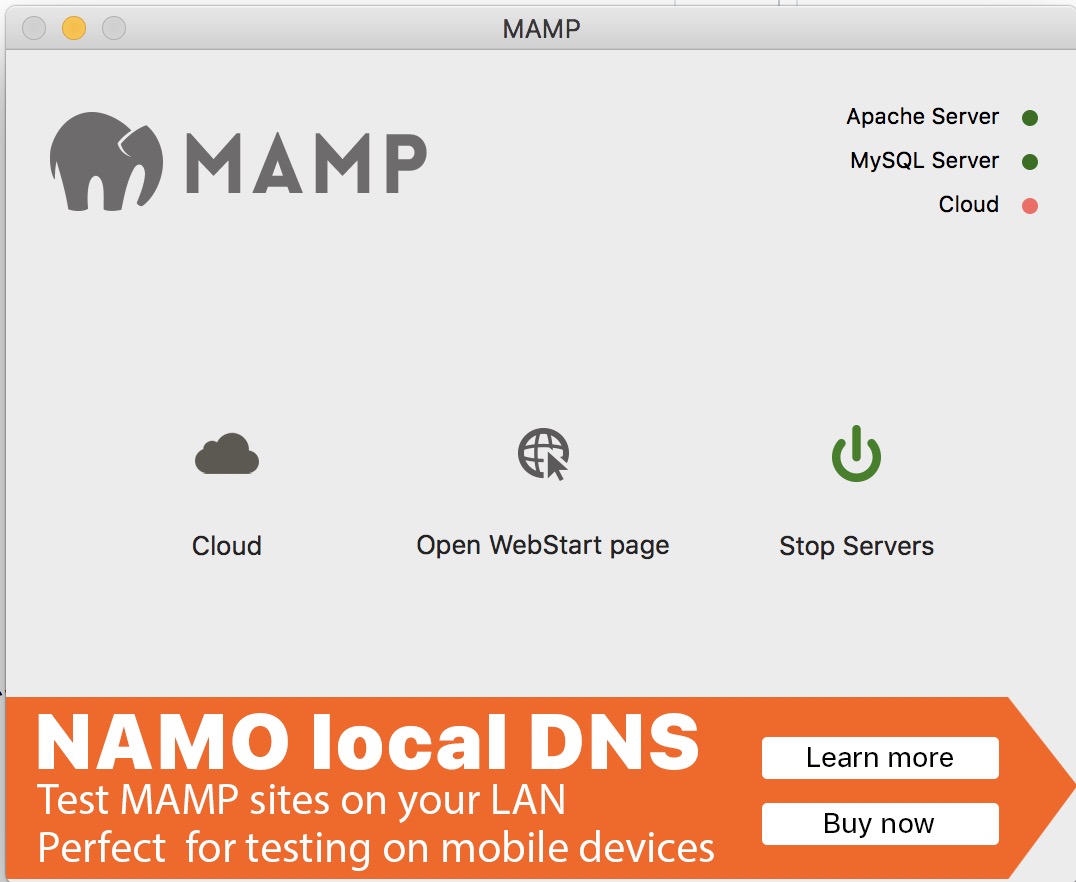Click the Cloud status label top right
This screenshot has width=1076, height=882.
(968, 205)
